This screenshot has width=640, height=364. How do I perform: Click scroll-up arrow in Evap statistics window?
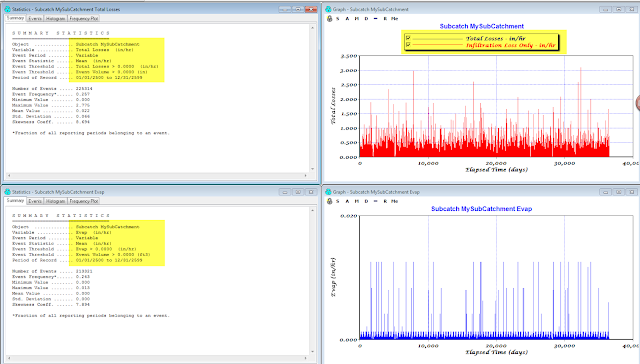click(313, 211)
